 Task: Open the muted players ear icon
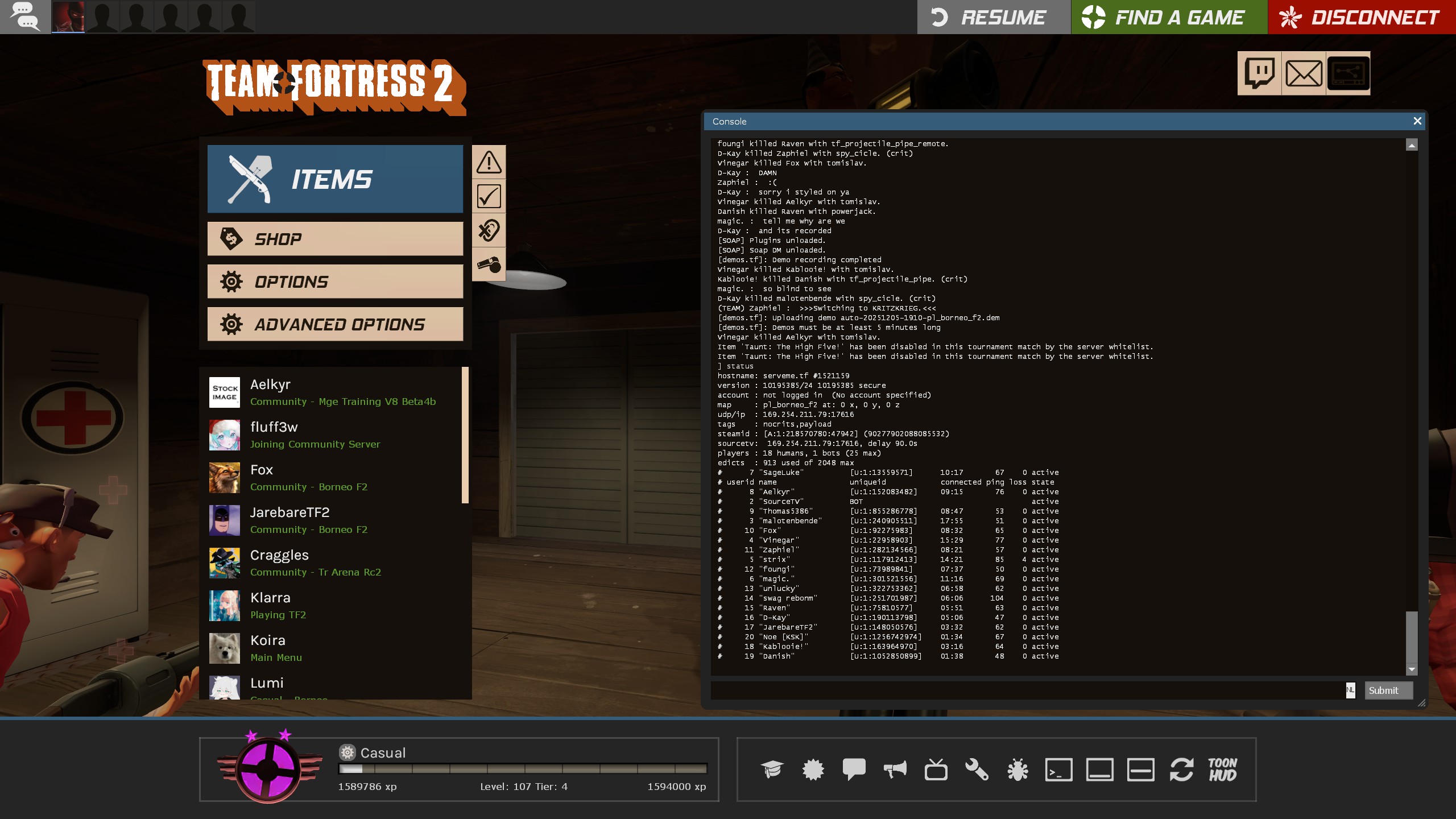tap(489, 230)
